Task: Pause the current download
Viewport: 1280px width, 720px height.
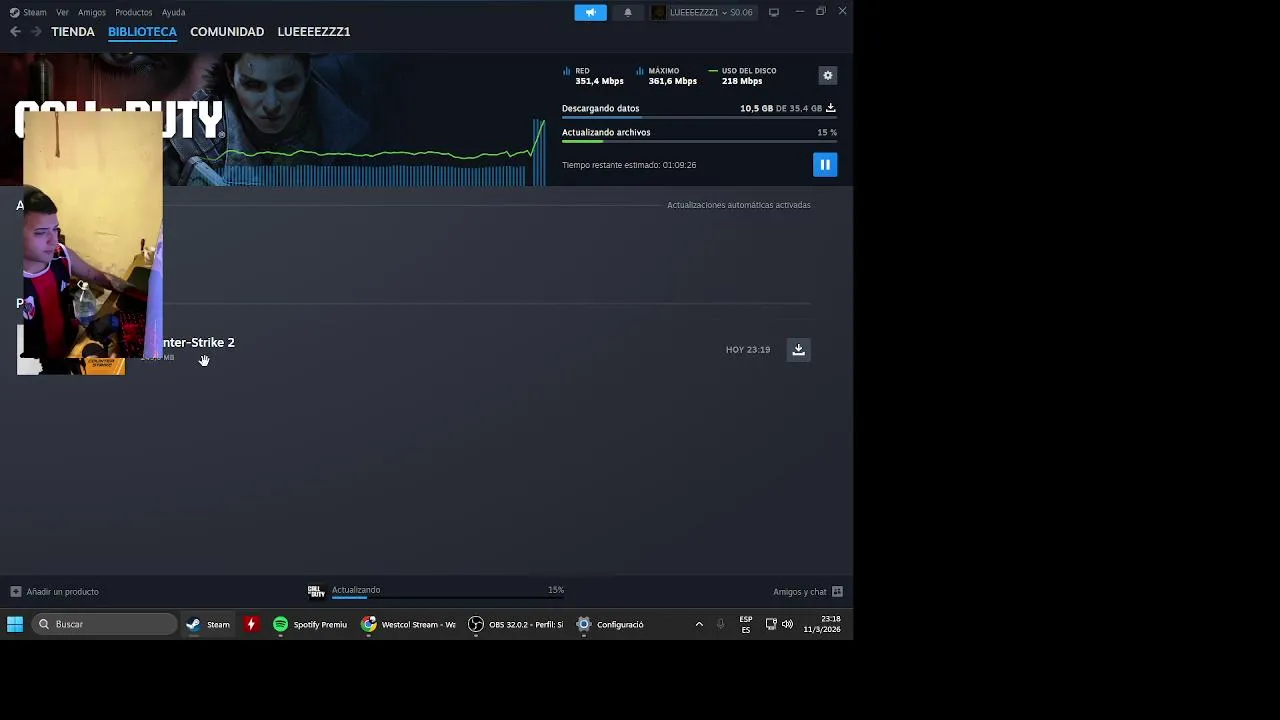Action: click(825, 165)
